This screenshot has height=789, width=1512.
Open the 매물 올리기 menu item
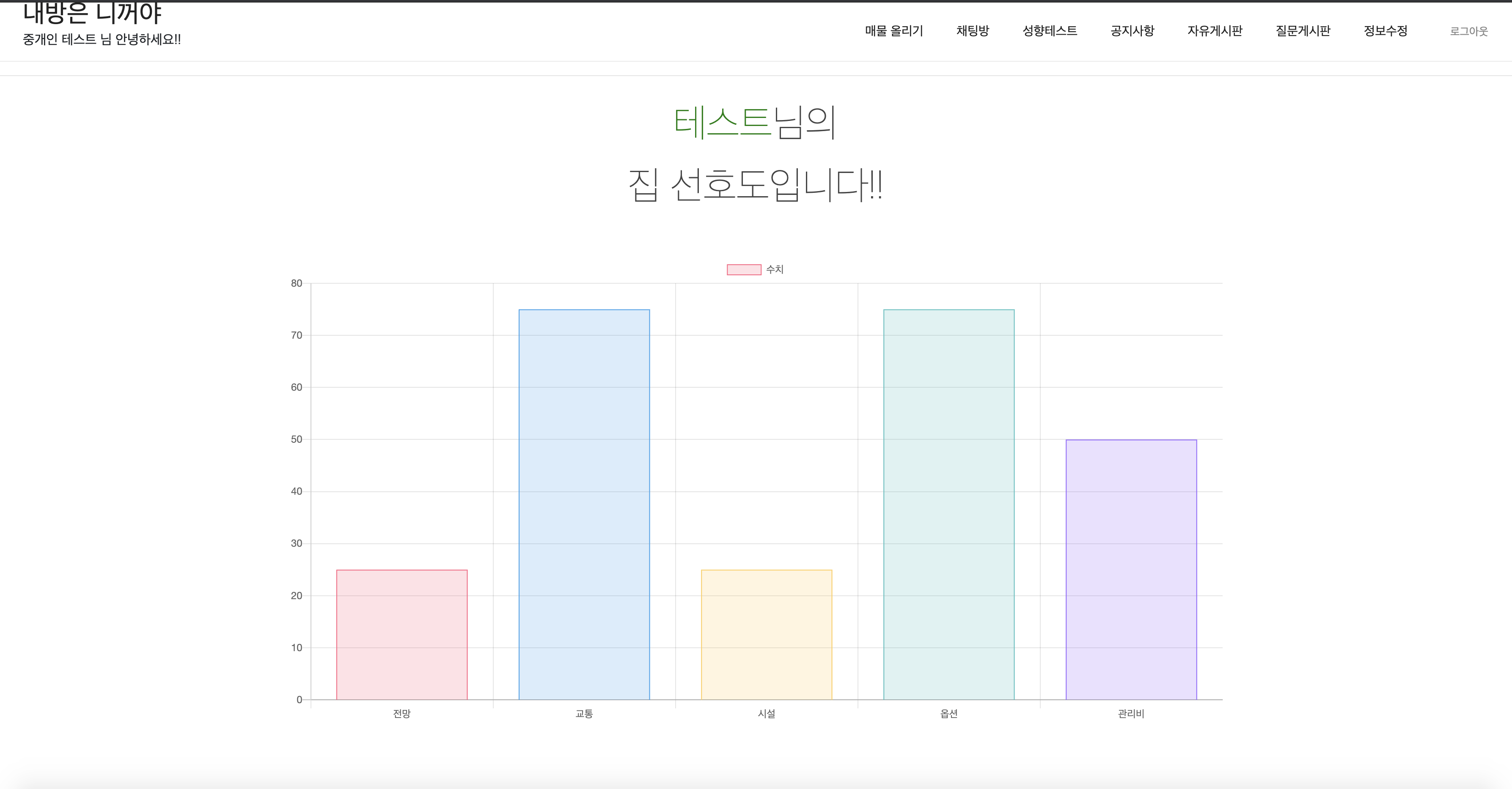(x=893, y=31)
